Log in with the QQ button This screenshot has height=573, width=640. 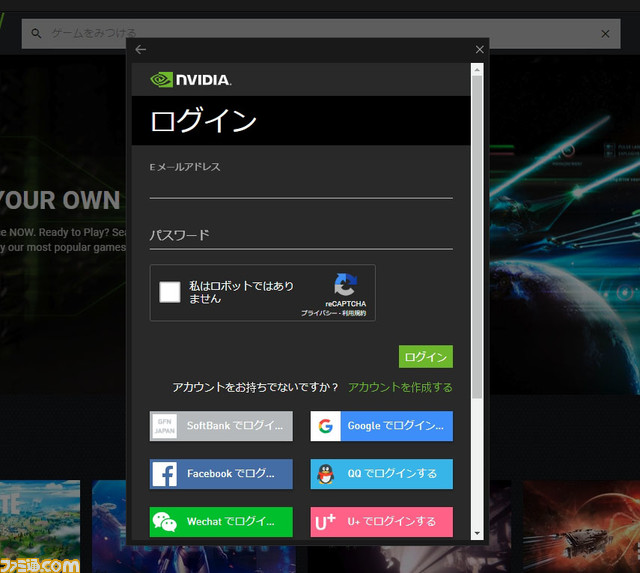tap(382, 474)
